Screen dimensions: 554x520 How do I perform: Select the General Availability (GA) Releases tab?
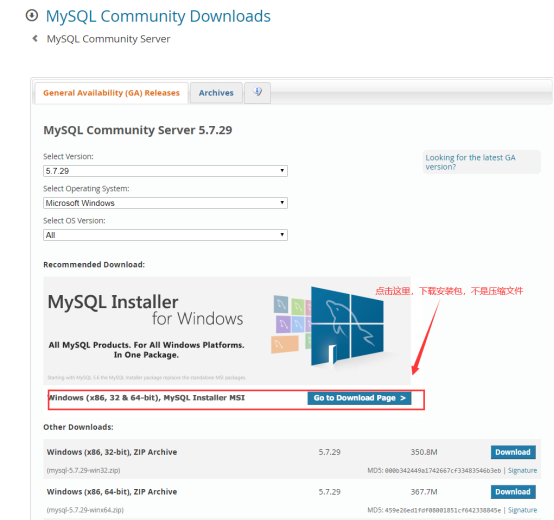111,93
